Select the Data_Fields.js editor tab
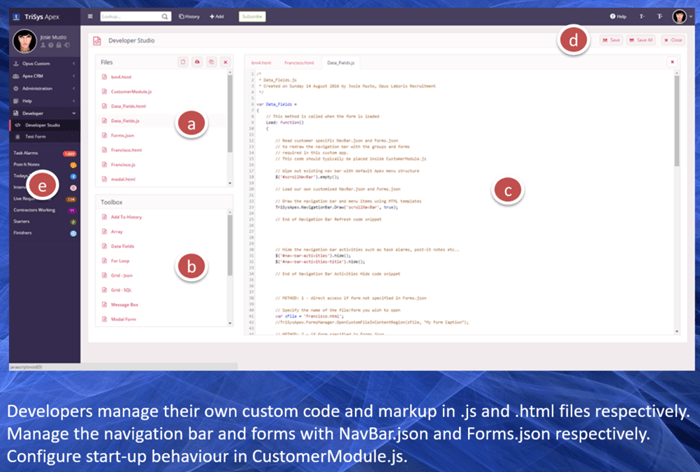 pyautogui.click(x=341, y=63)
